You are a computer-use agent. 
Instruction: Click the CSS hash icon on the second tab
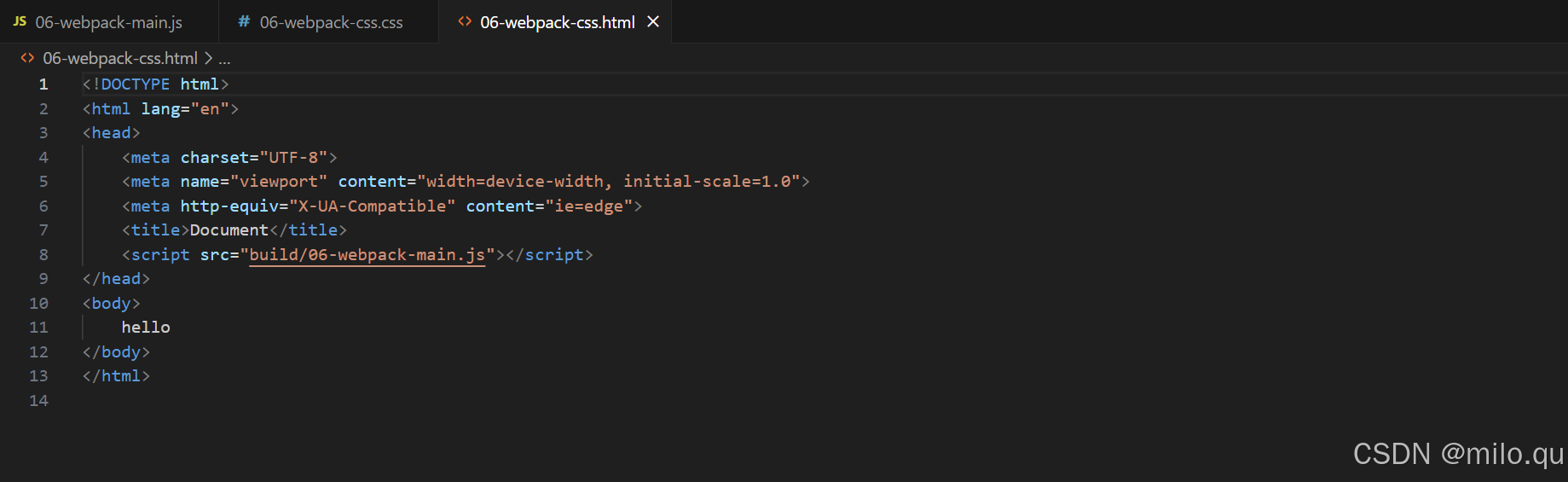244,21
